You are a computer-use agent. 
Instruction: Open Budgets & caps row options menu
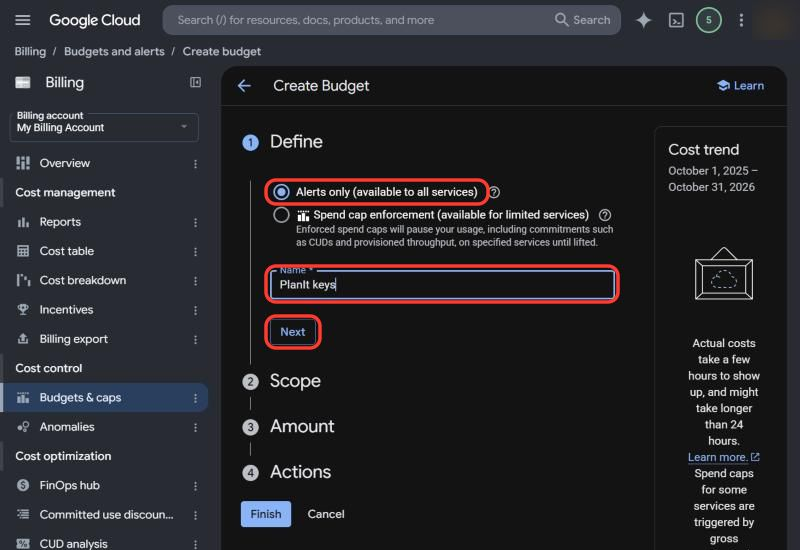[195, 398]
